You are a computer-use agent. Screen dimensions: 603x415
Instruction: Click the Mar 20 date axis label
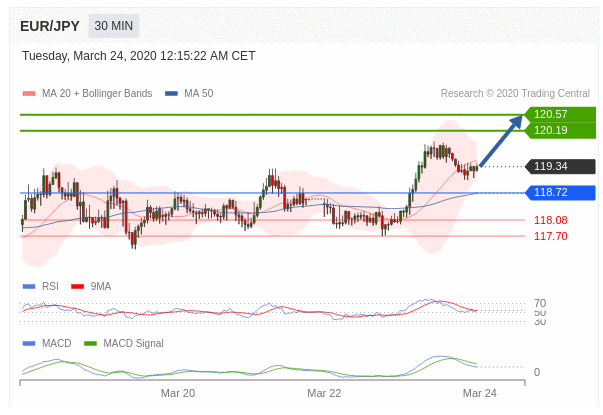click(178, 393)
